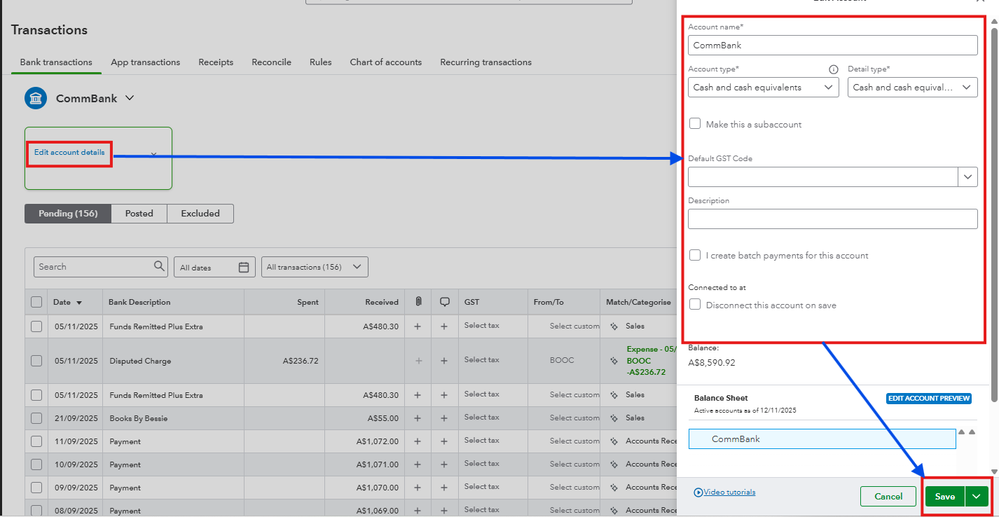Show the Posted transactions

coord(139,214)
